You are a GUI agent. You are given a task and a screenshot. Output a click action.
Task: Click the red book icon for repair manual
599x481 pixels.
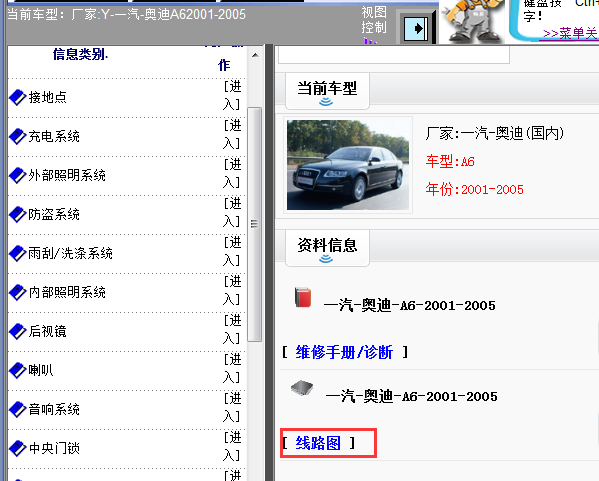click(x=303, y=298)
